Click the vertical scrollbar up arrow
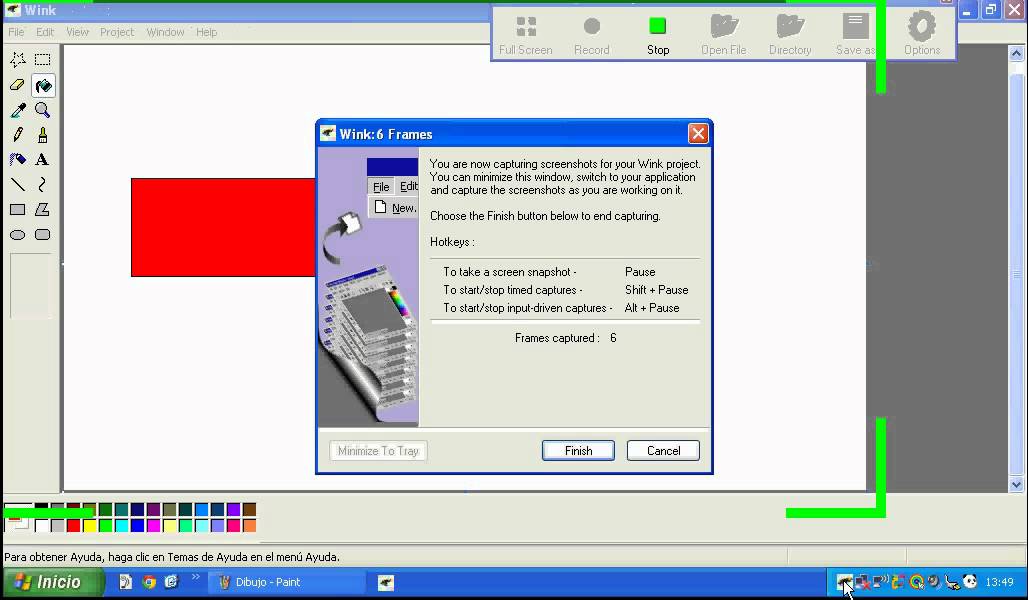Screen dimensions: 1028x600 point(1016,54)
